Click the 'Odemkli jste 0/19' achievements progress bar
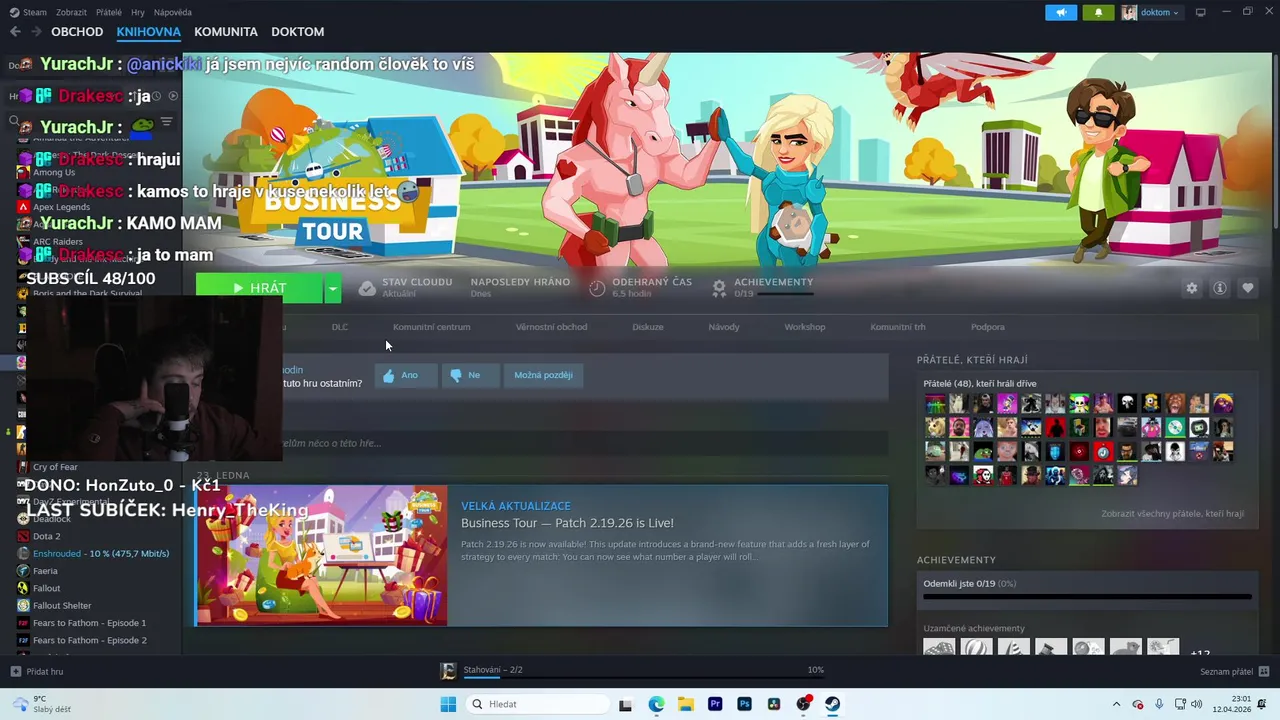This screenshot has width=1280, height=720. click(x=1087, y=596)
